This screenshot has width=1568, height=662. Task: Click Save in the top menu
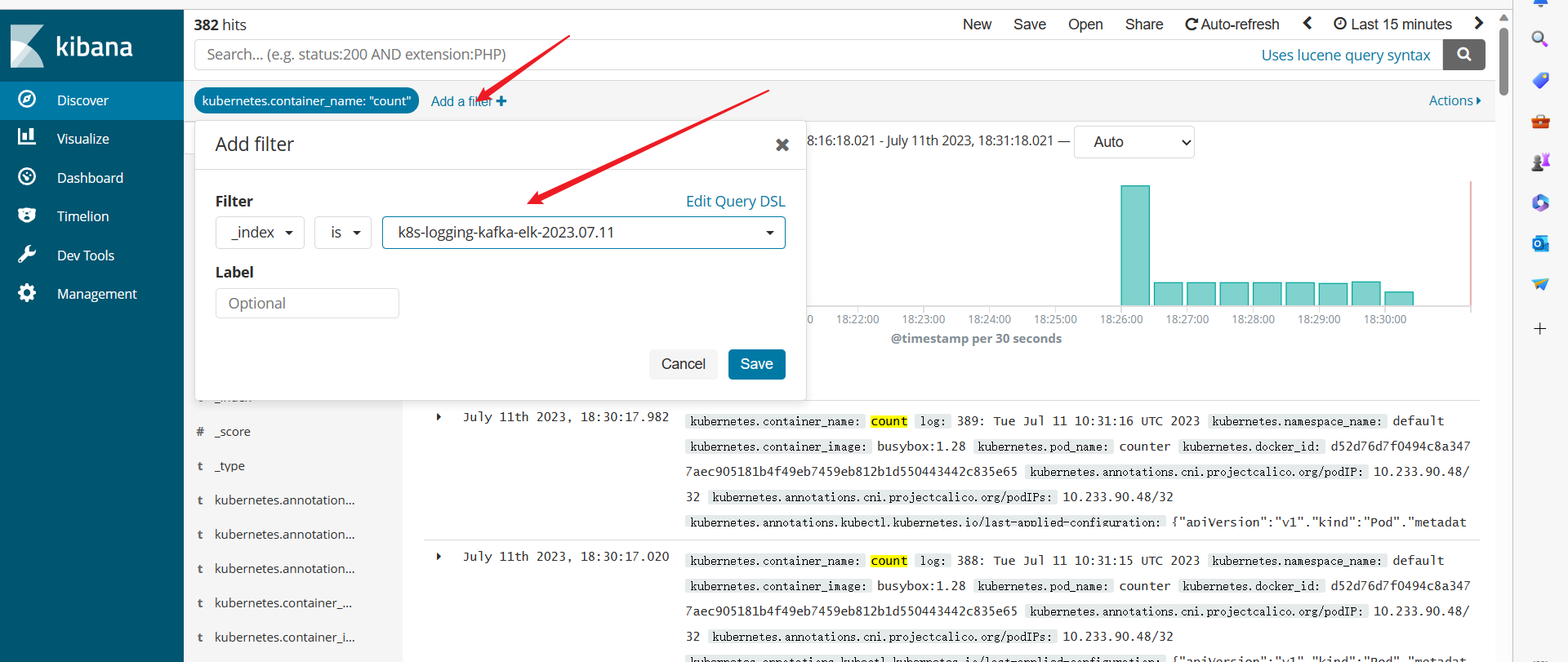click(x=1029, y=24)
